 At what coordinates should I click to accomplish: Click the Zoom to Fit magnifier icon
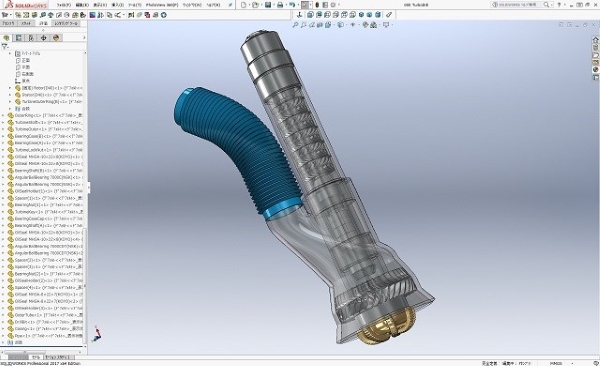pos(295,25)
